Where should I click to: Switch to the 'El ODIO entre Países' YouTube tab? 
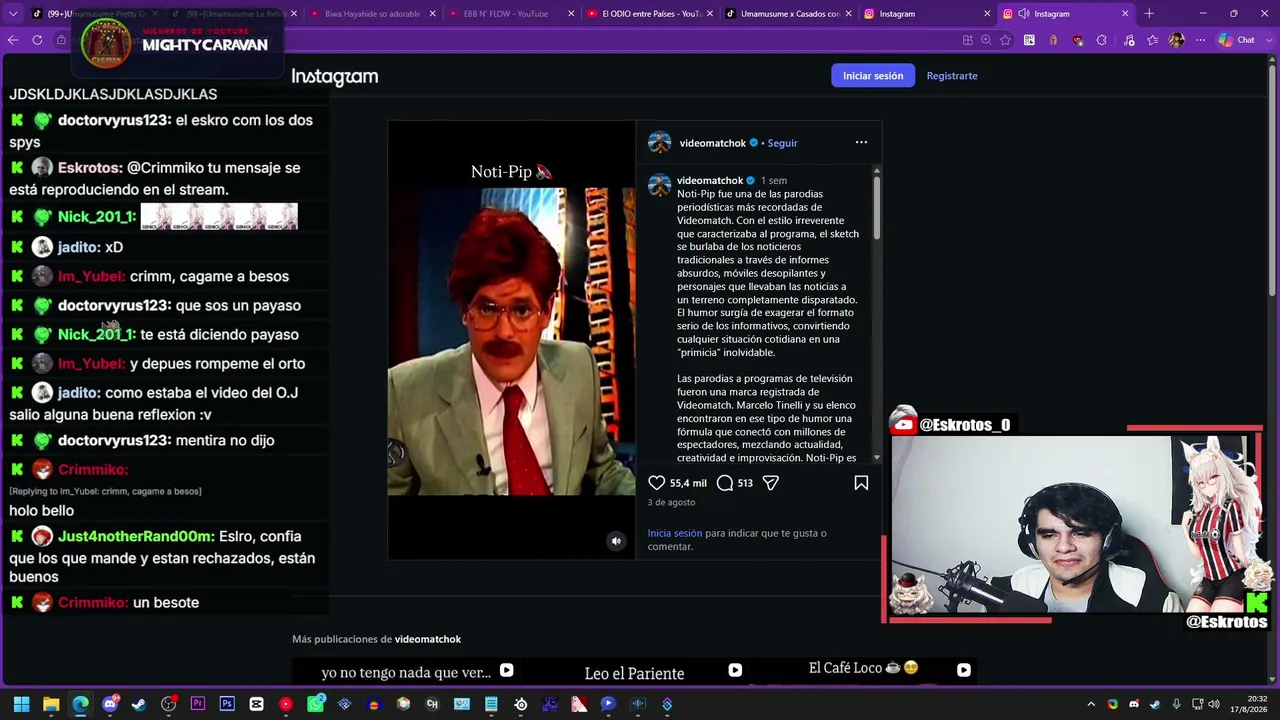(650, 14)
